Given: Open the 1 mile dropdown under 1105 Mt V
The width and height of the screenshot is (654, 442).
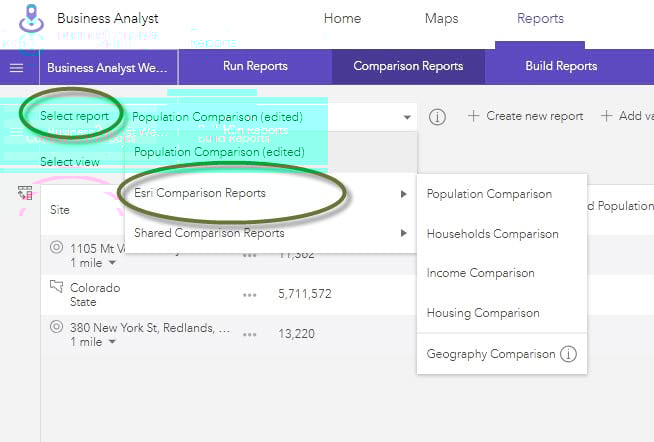Looking at the screenshot, I should pos(112,263).
